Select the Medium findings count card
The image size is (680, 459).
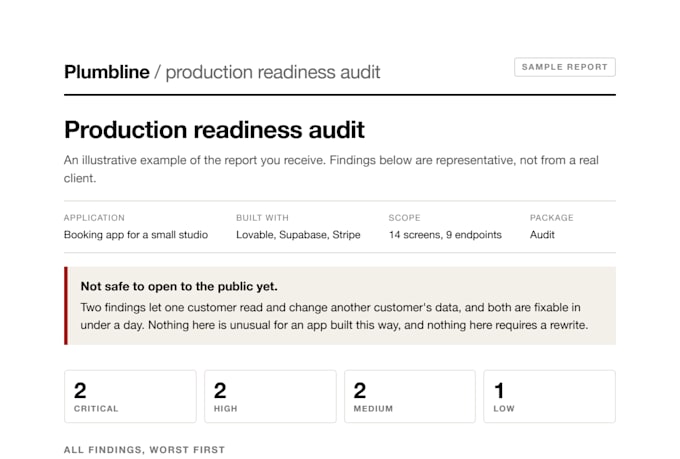(410, 397)
